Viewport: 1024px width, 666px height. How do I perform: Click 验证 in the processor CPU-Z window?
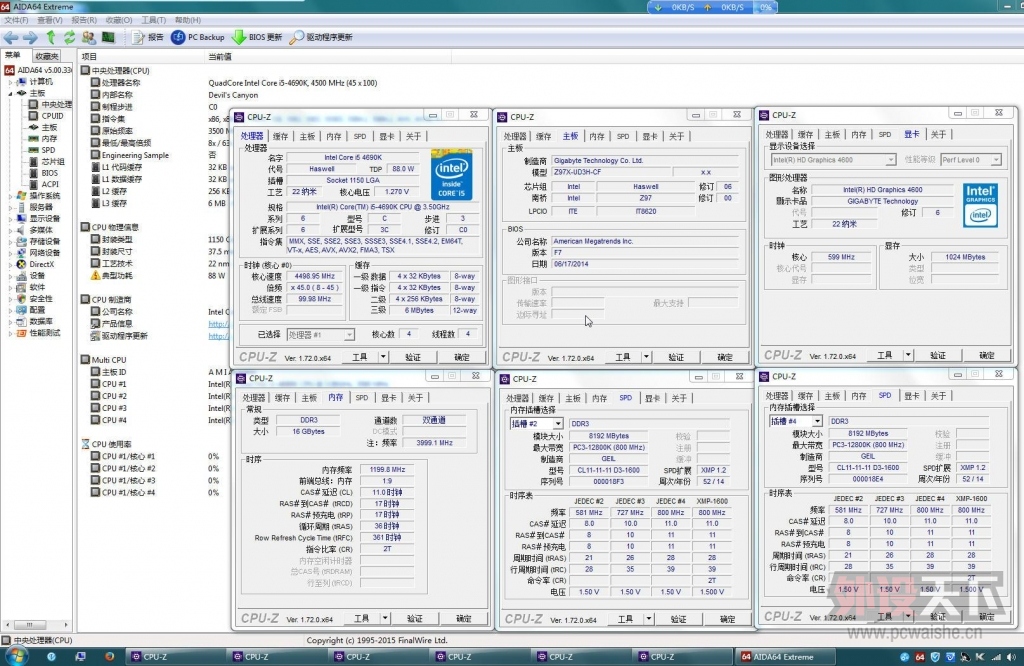[413, 357]
